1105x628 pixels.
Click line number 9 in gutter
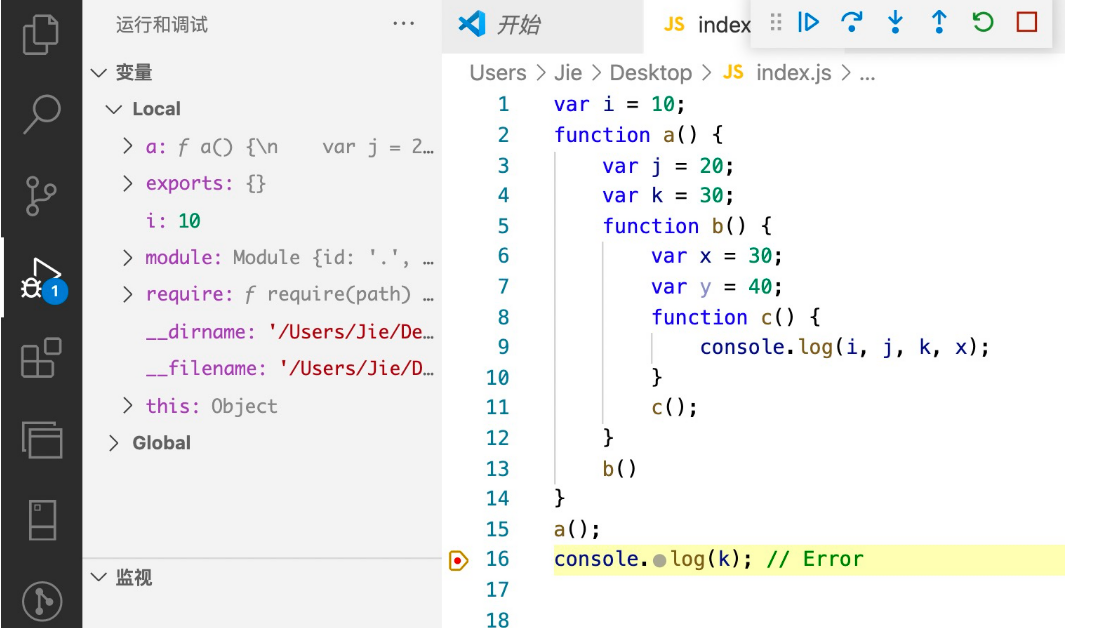click(x=503, y=347)
